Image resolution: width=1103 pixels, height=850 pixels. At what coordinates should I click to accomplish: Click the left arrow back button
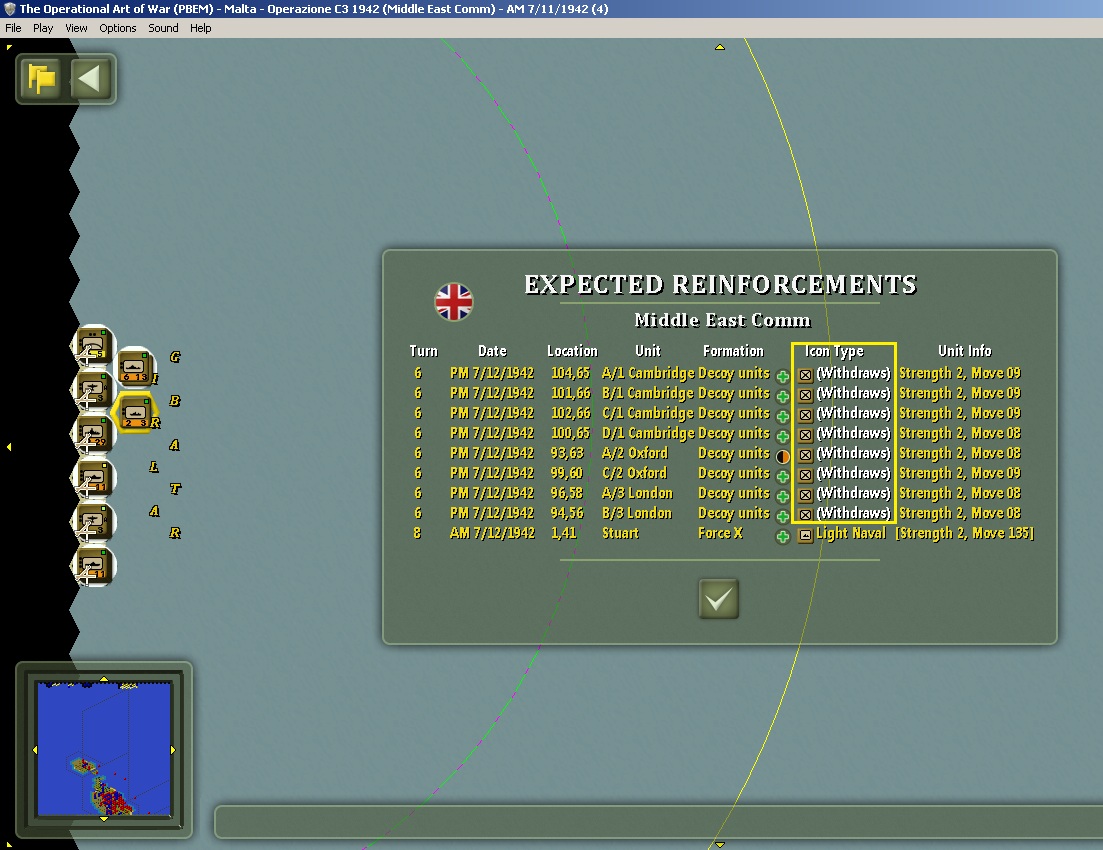90,79
